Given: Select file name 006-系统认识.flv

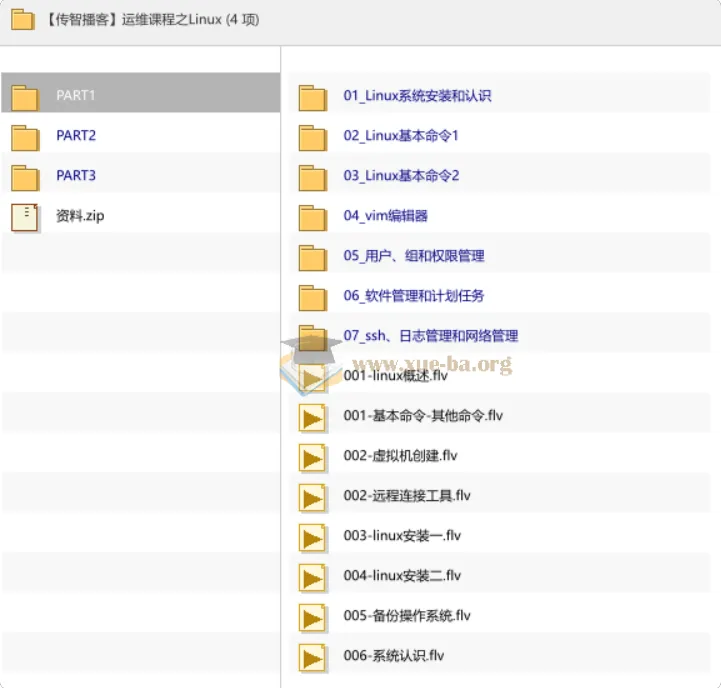Looking at the screenshot, I should [x=394, y=656].
